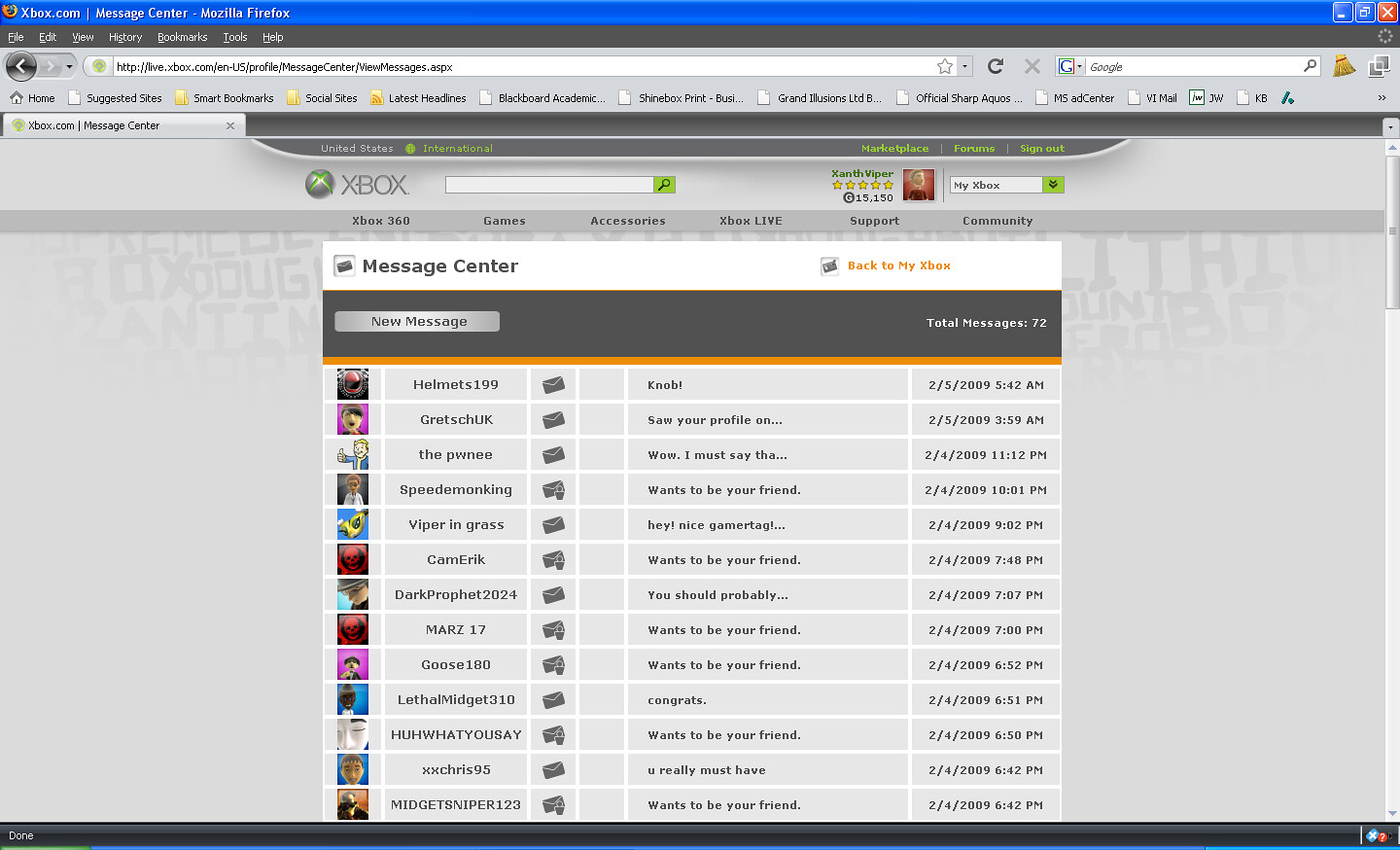Select the Xbox LIVE navigation tab
The image size is (1400, 850).
(751, 221)
